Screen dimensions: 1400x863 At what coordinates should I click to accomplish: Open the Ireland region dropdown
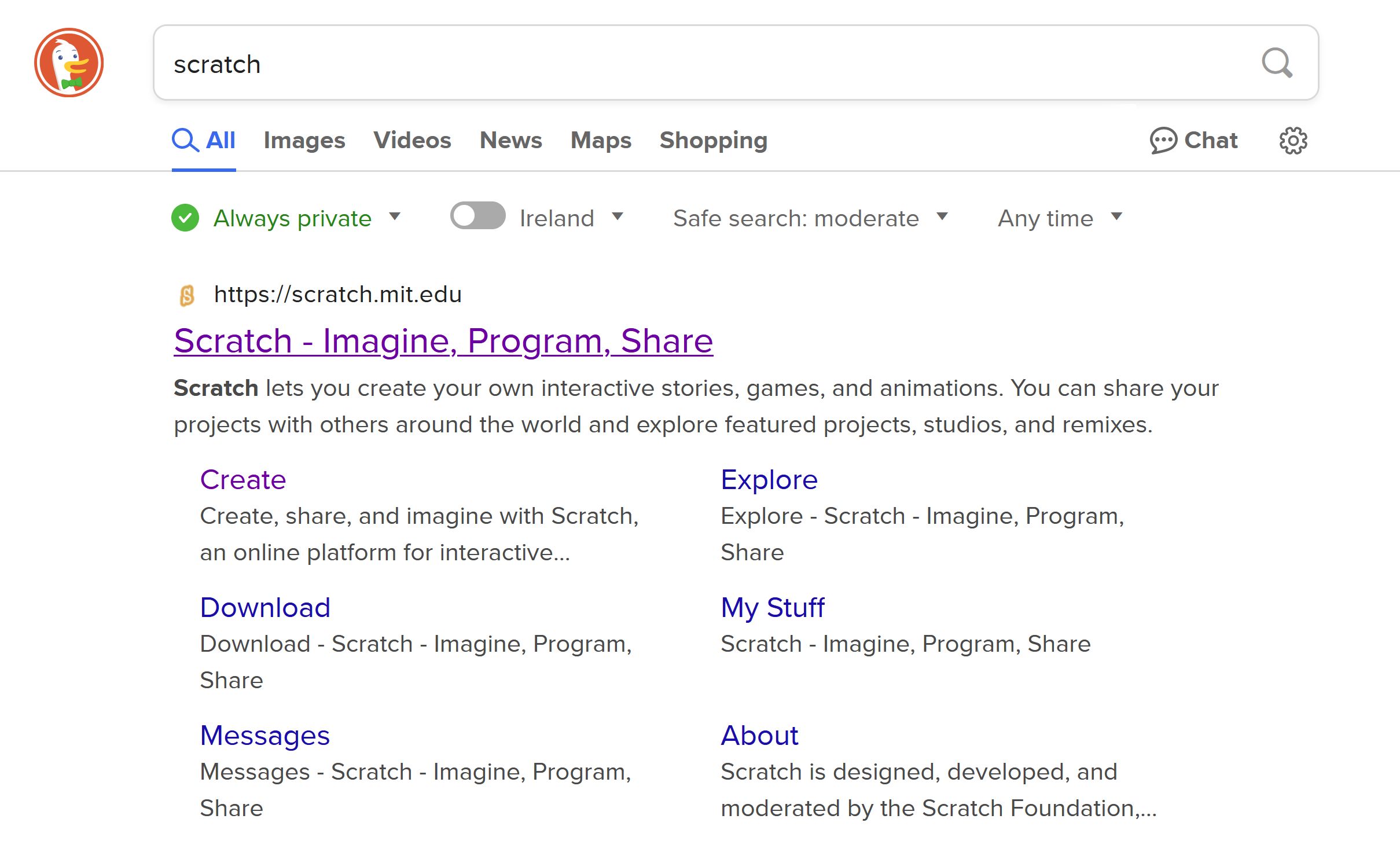point(618,216)
